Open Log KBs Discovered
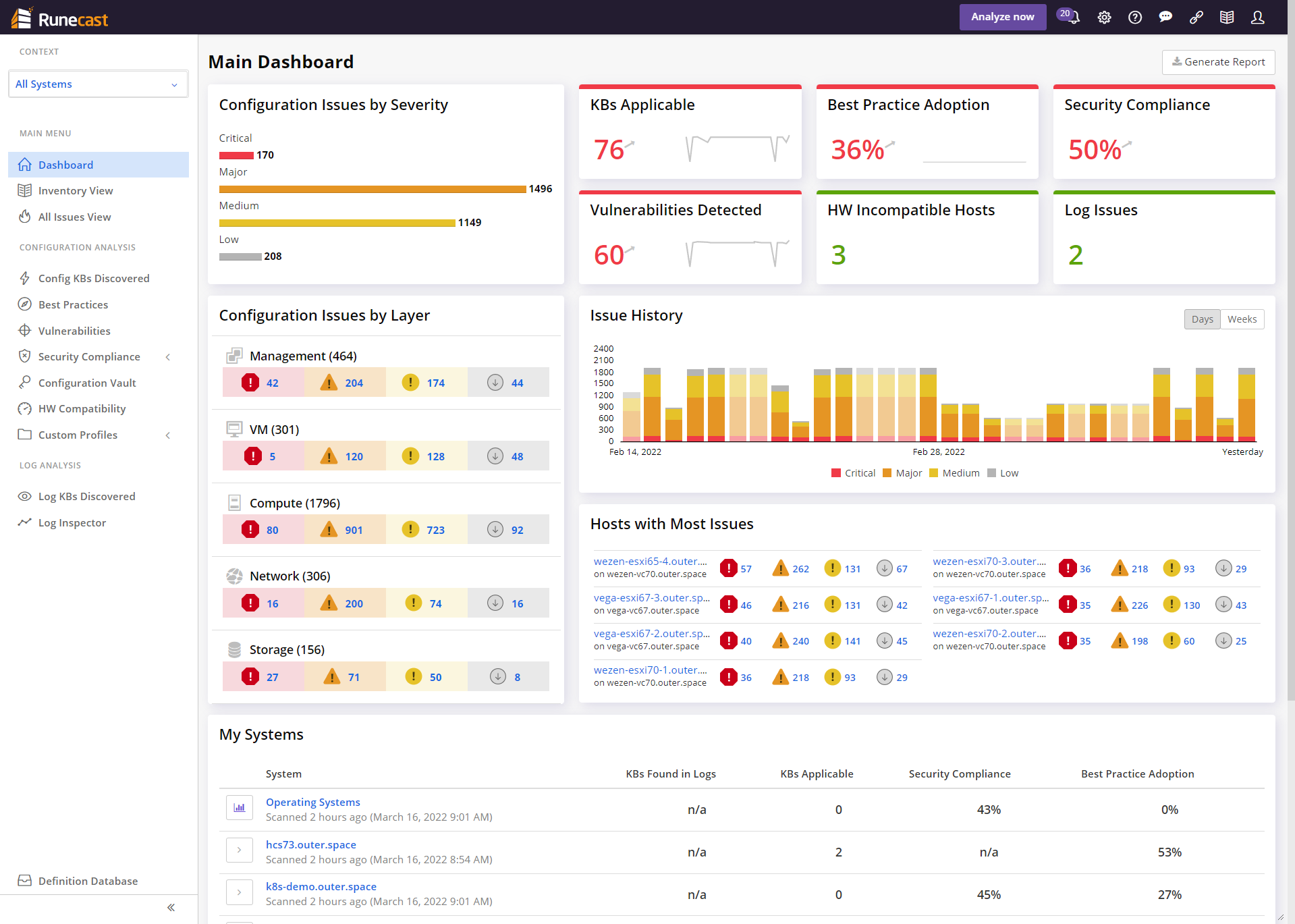The width and height of the screenshot is (1295, 924). (86, 496)
